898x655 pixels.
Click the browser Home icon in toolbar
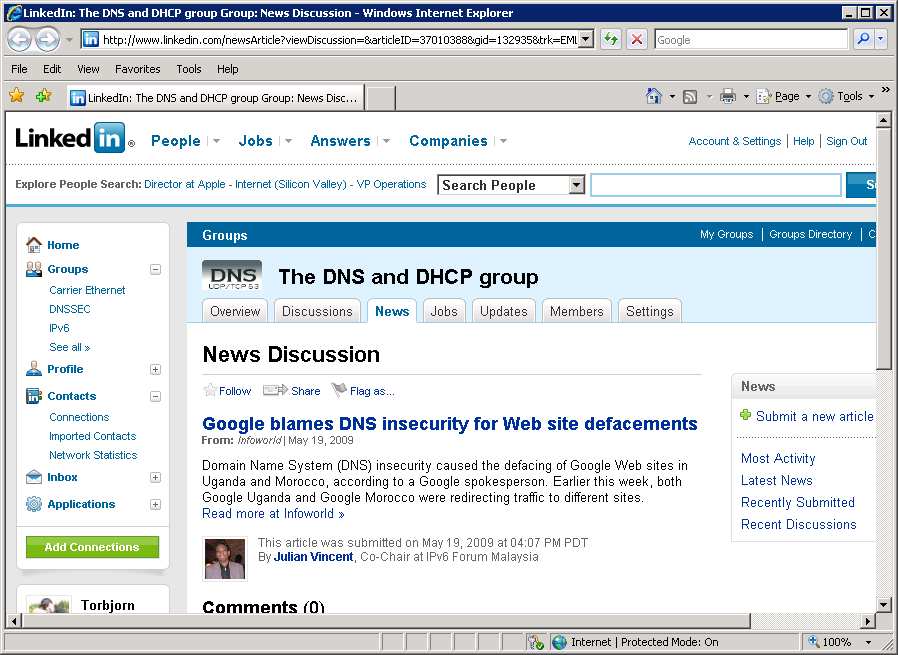tap(653, 96)
